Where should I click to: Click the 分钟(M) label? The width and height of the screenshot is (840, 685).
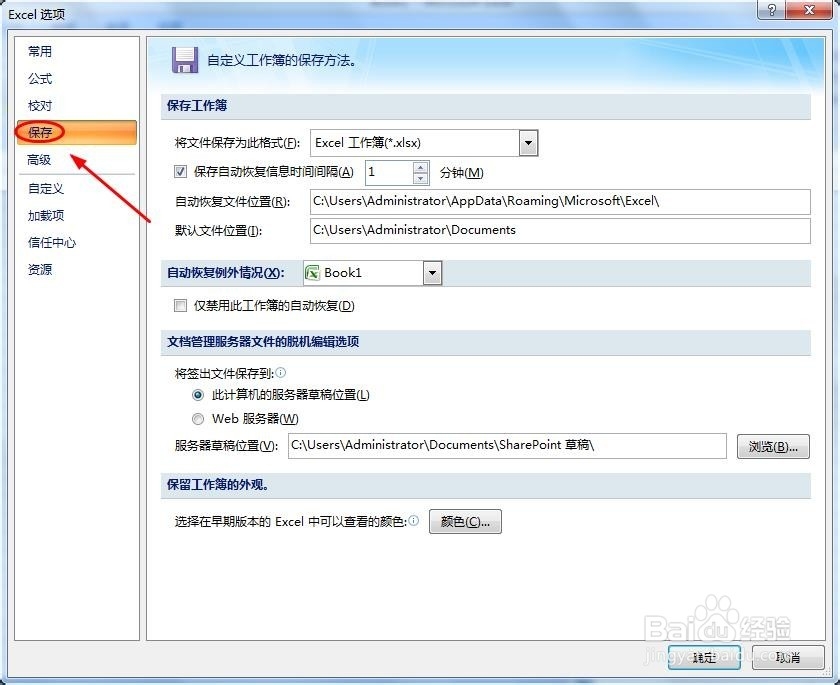tap(461, 172)
